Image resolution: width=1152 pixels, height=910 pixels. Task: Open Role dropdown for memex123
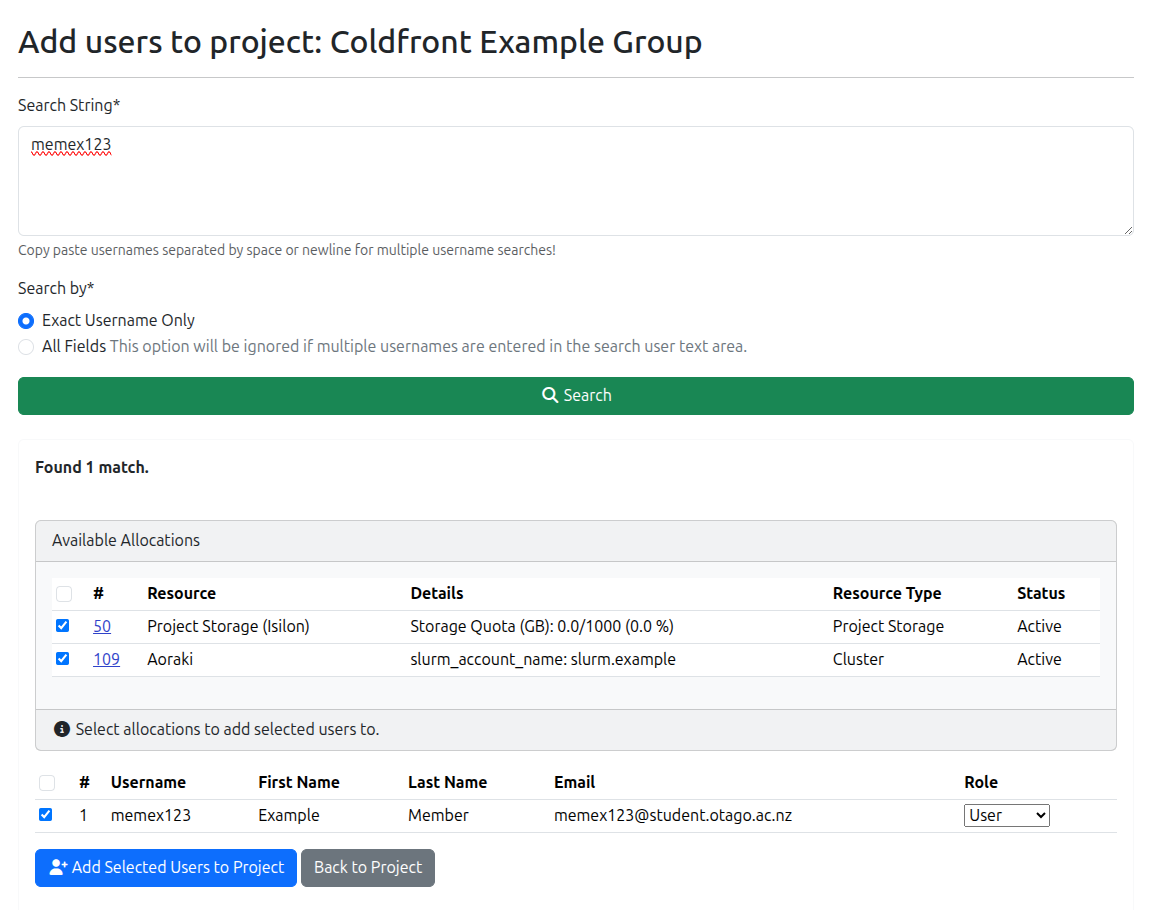tap(1007, 815)
